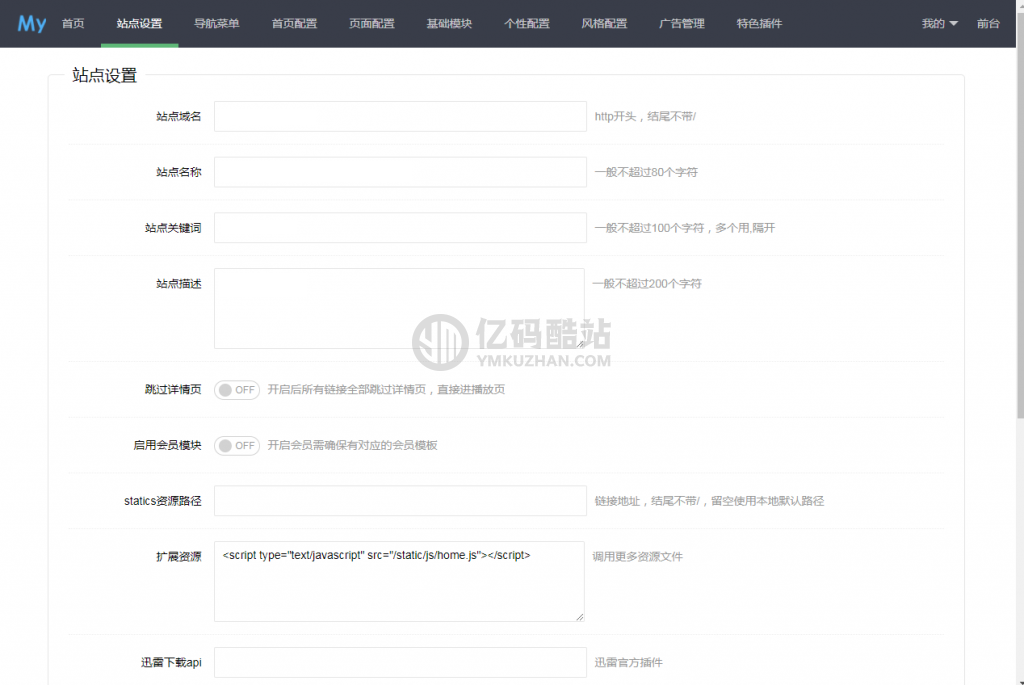Focus the 迅雷下载api input field
The width and height of the screenshot is (1024, 685).
click(400, 662)
